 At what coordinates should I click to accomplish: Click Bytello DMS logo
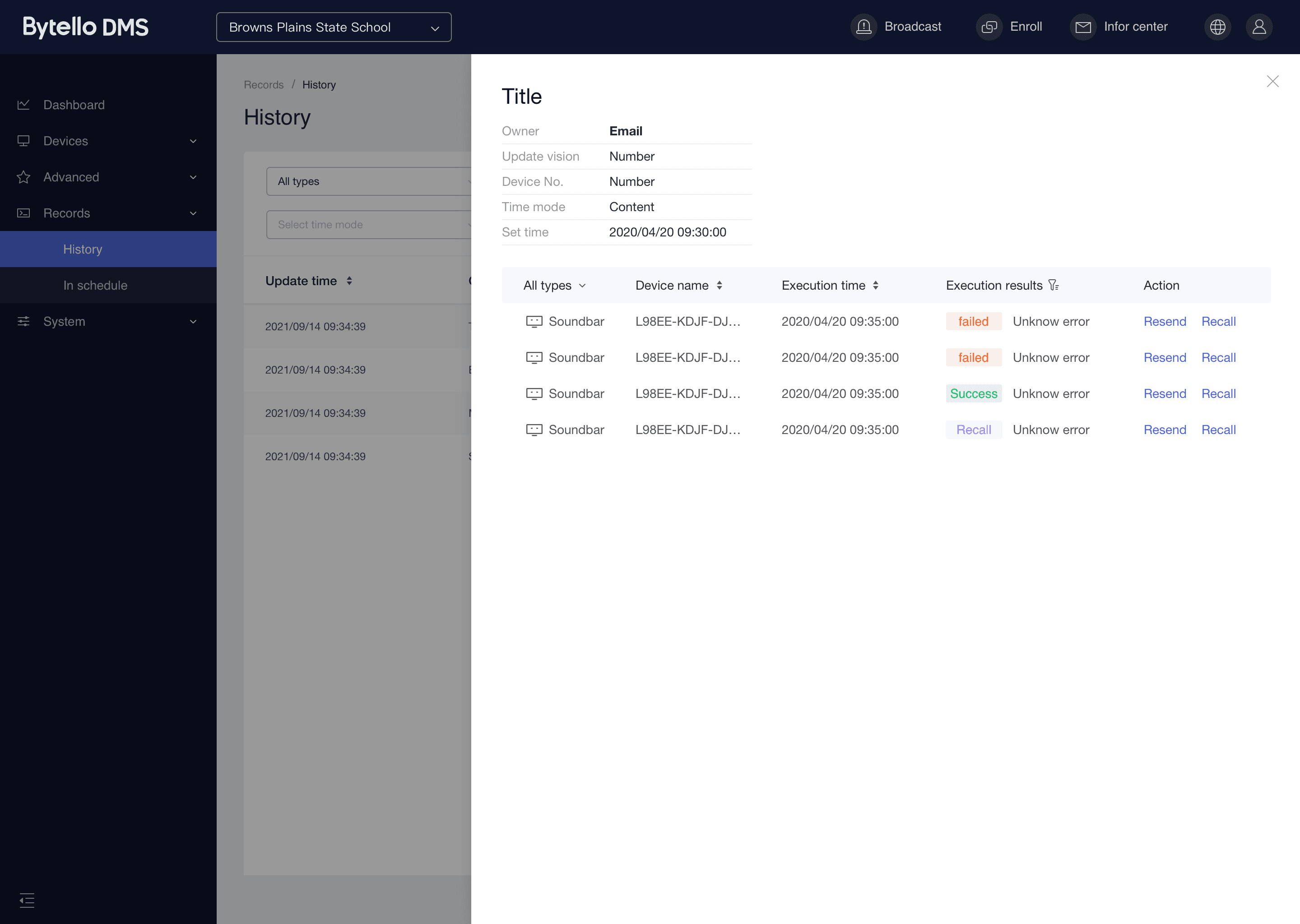click(x=85, y=27)
